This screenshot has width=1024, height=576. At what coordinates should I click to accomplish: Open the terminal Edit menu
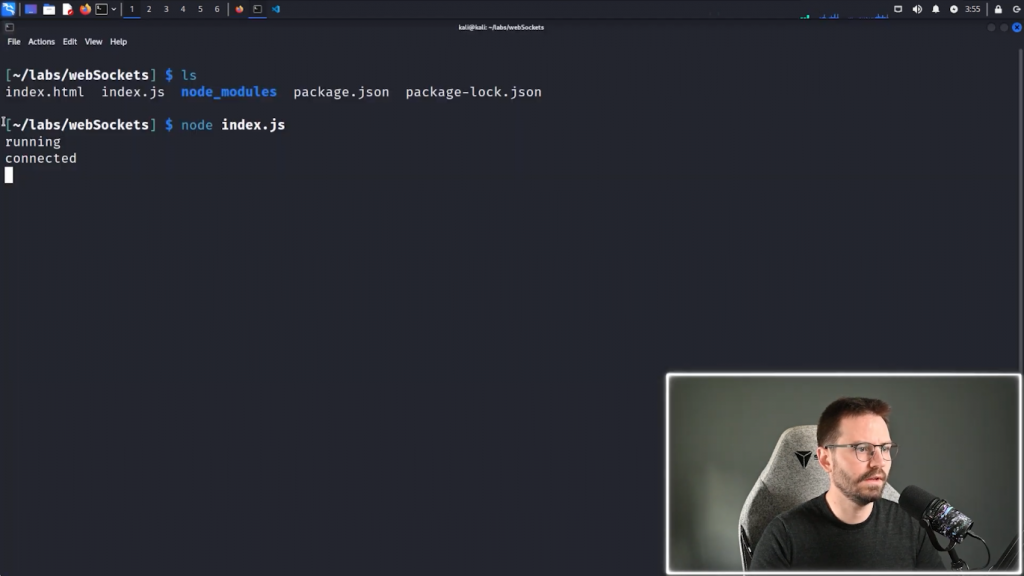[x=70, y=42]
